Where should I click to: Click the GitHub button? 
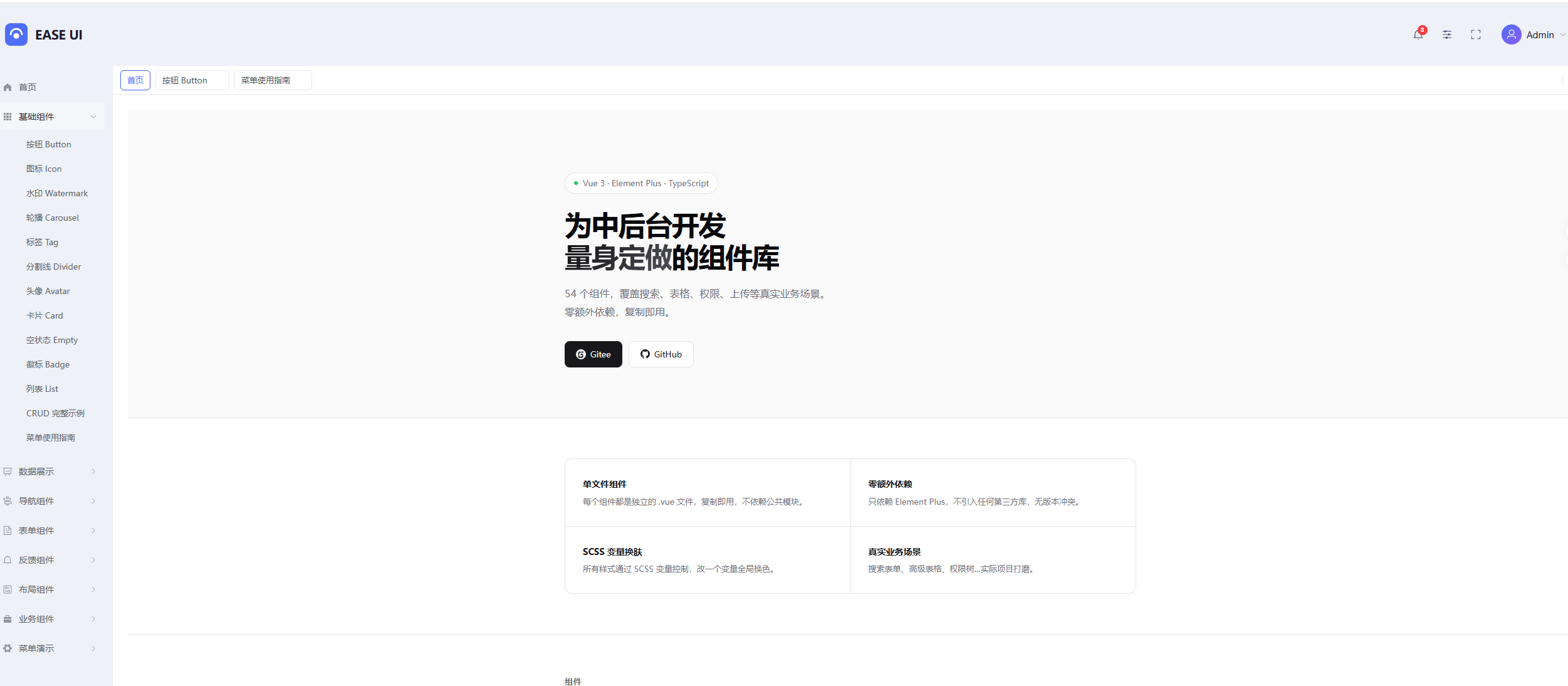tap(661, 354)
